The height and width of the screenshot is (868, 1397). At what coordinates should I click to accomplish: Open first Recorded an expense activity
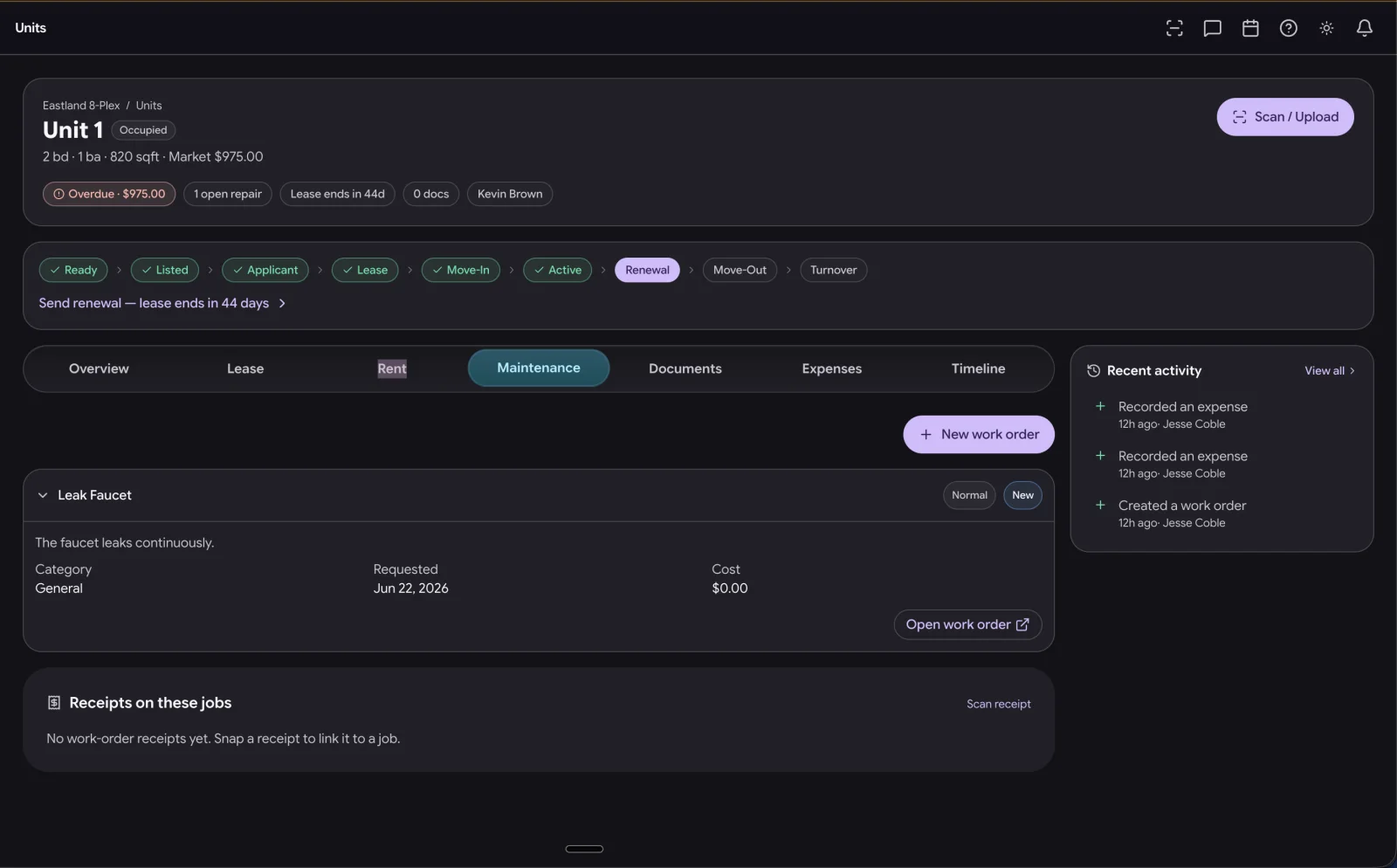click(x=1182, y=415)
